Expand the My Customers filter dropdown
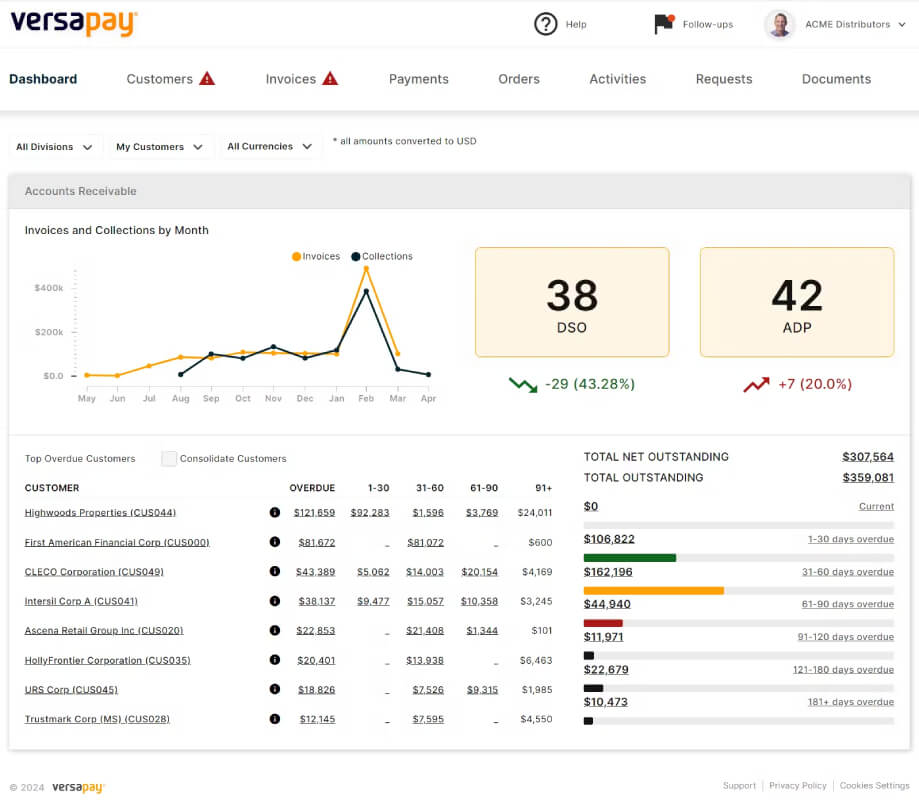 tap(159, 147)
